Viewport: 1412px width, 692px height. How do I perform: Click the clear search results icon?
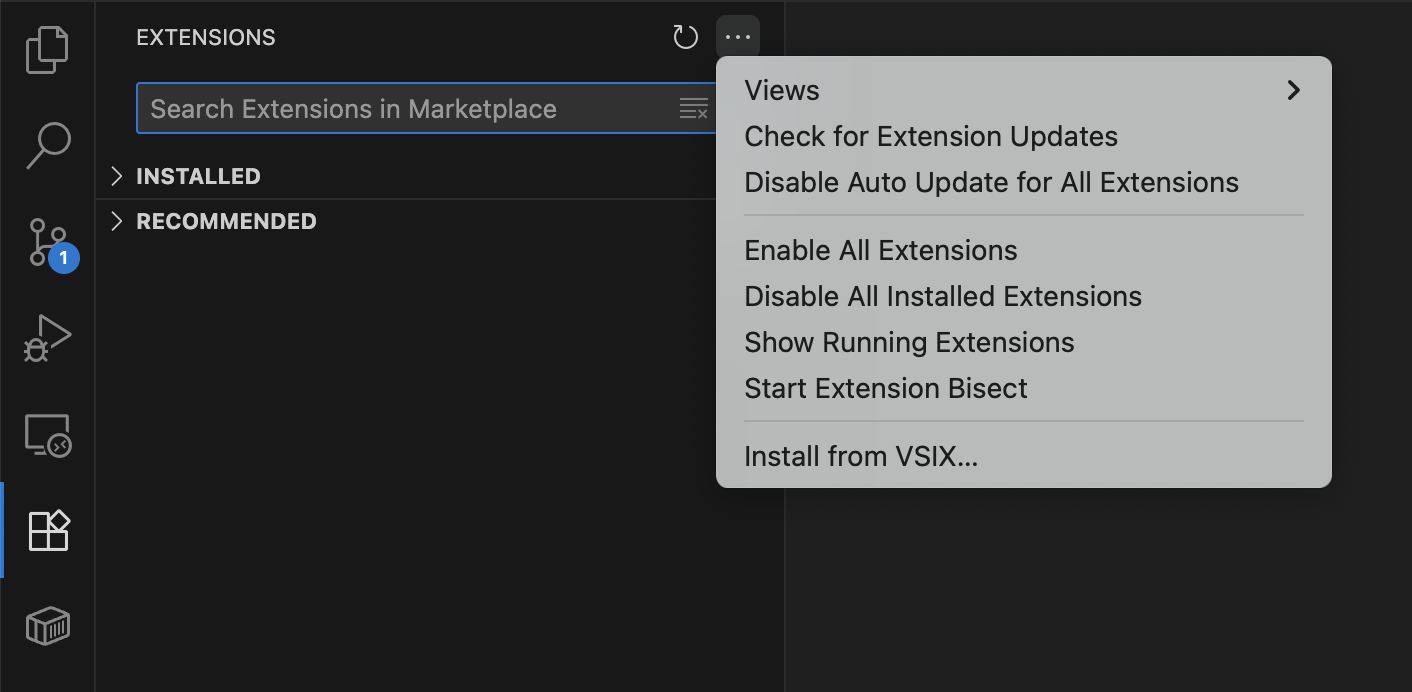click(693, 109)
